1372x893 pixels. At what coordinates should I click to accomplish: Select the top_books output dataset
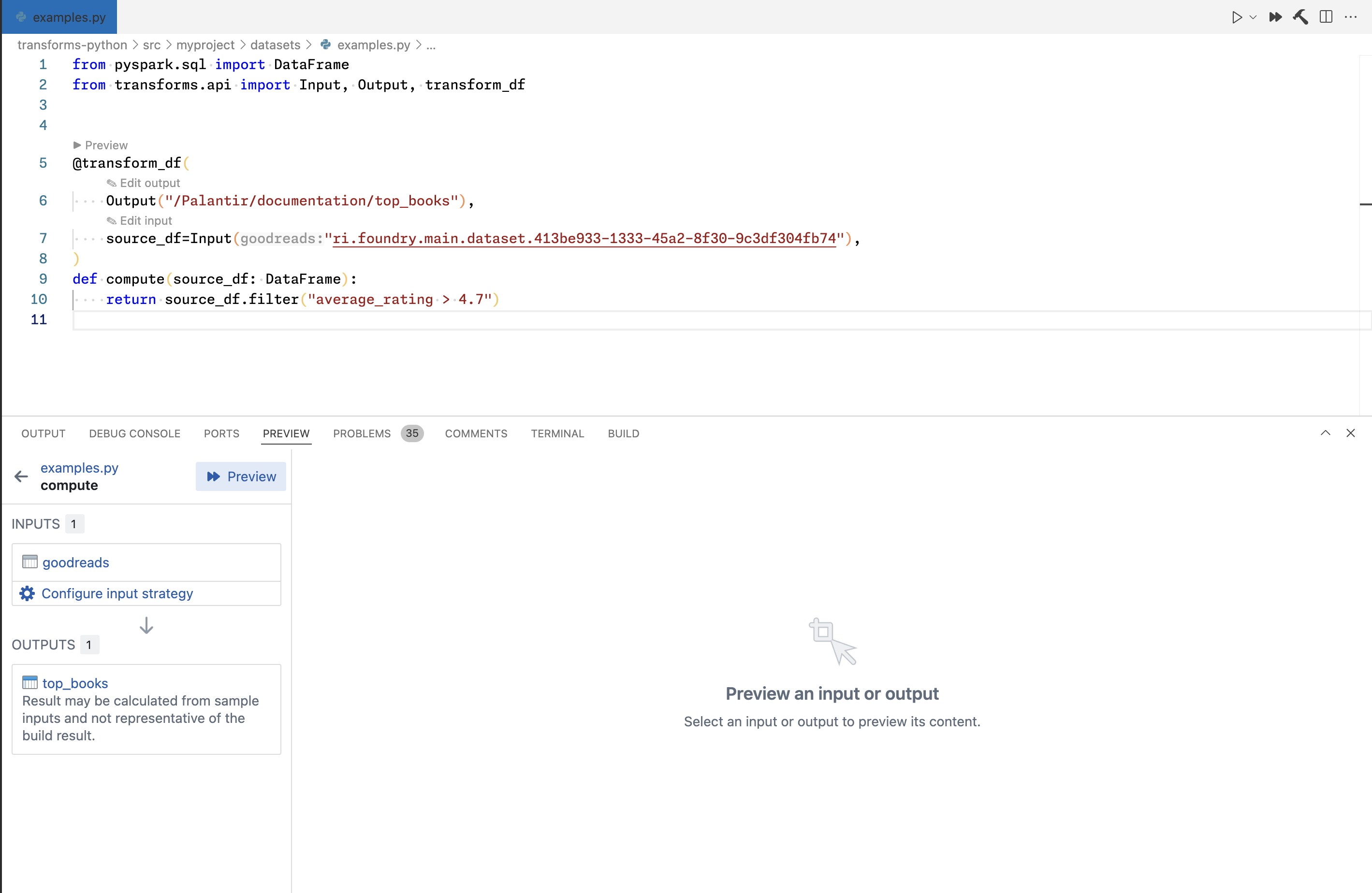[75, 683]
